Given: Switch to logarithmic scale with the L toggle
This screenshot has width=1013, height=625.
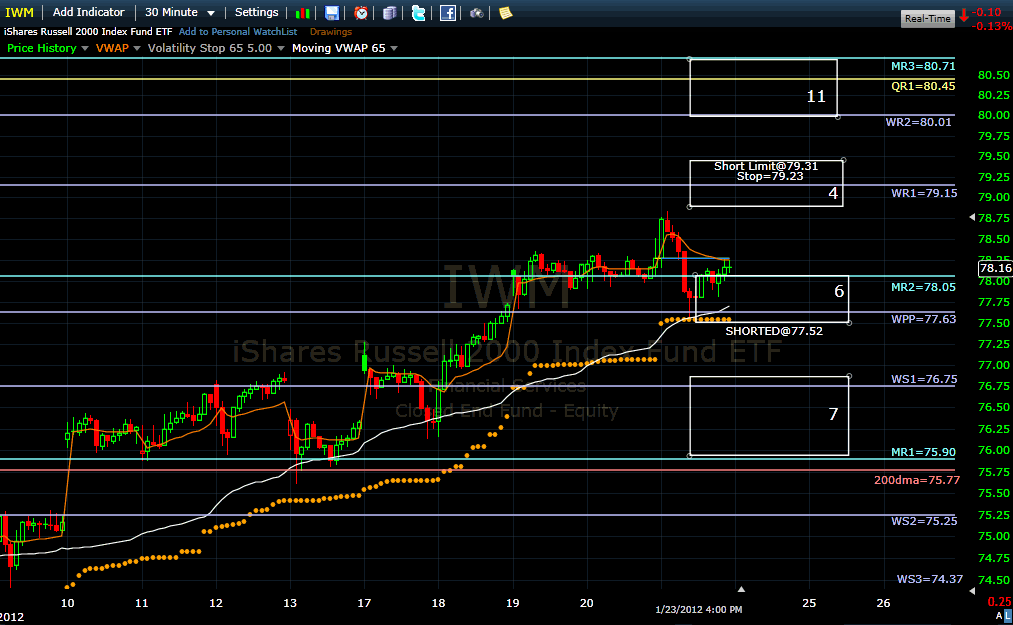Looking at the screenshot, I should coord(1008,616).
